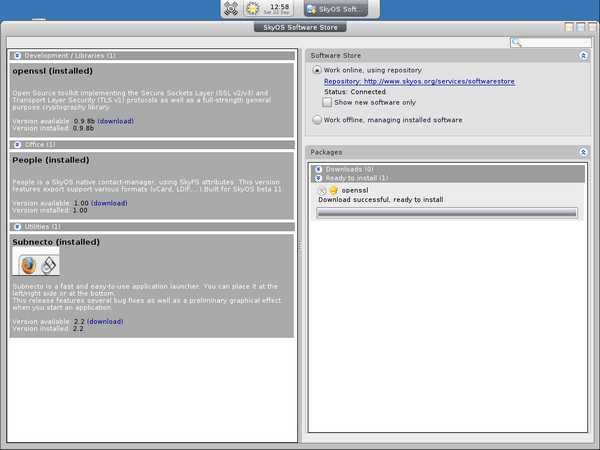Screen dimensions: 600x450
Task: Click the Subnecto (installed) heading
Action: pyautogui.click(x=56, y=242)
